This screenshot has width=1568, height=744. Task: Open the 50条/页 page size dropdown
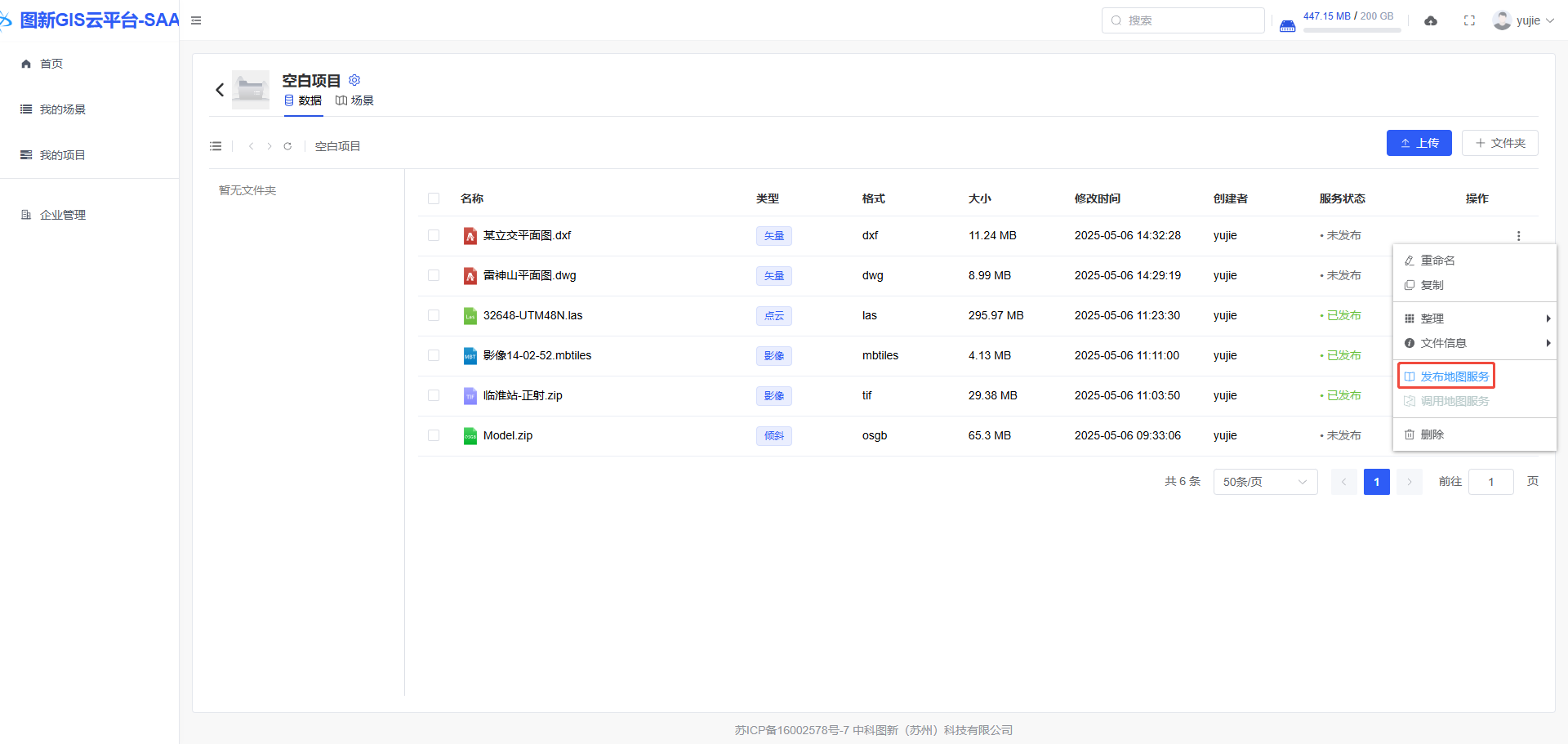(1264, 482)
